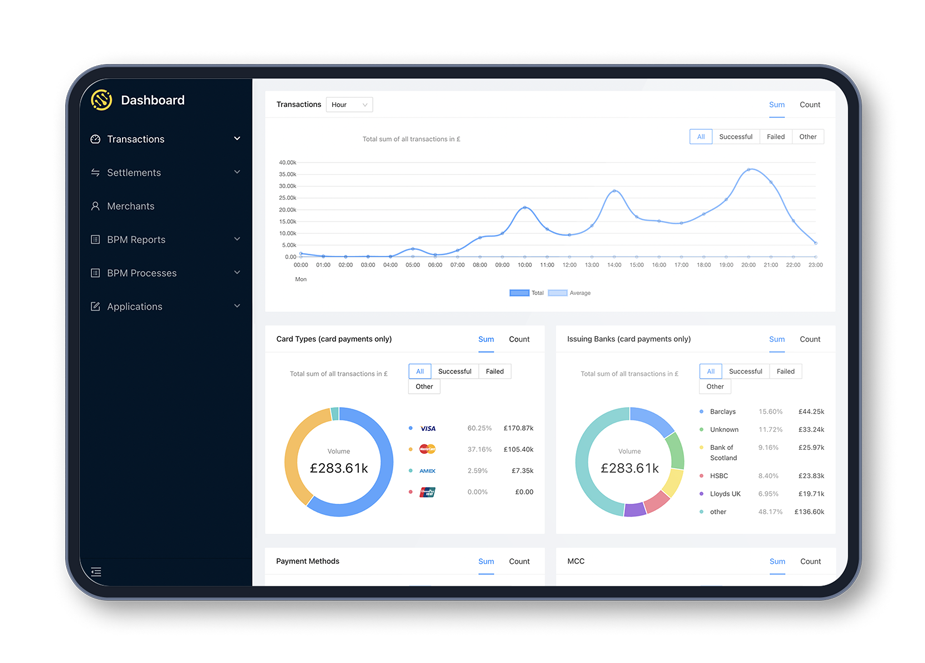Open the Merchants page link
This screenshot has width=925, height=663.
130,206
